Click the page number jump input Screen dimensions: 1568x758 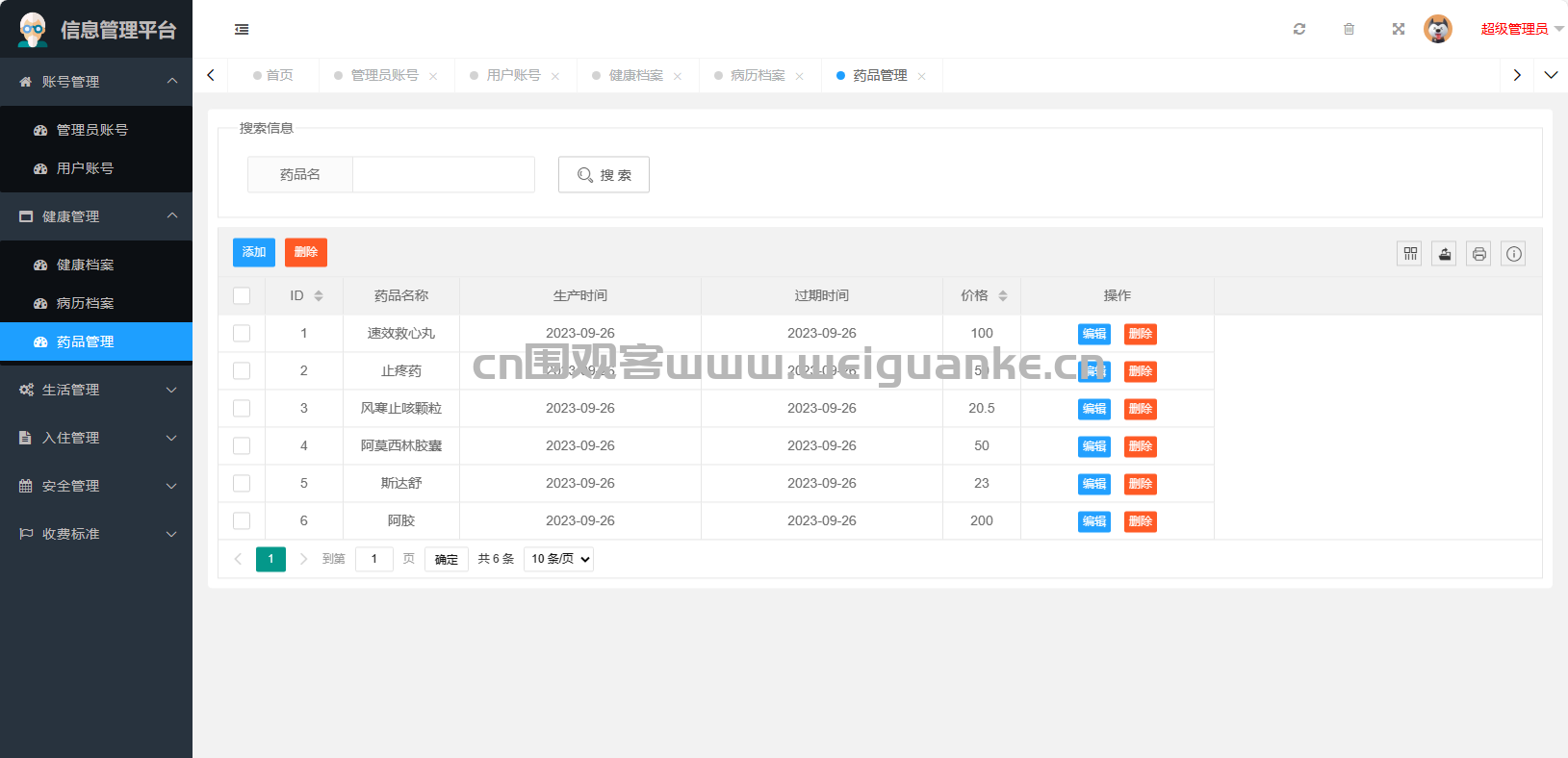374,559
